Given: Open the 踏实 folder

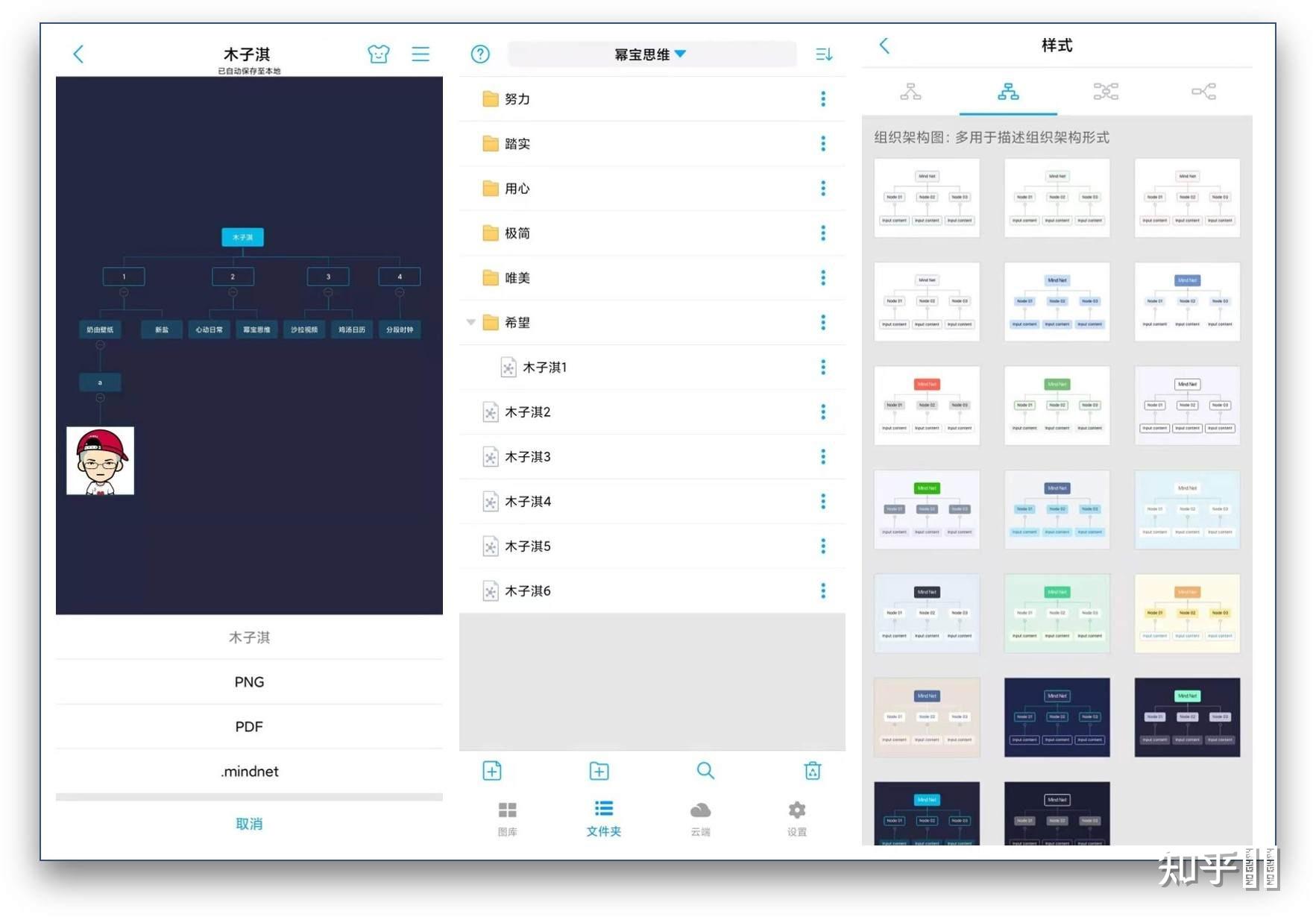Looking at the screenshot, I should tap(652, 143).
